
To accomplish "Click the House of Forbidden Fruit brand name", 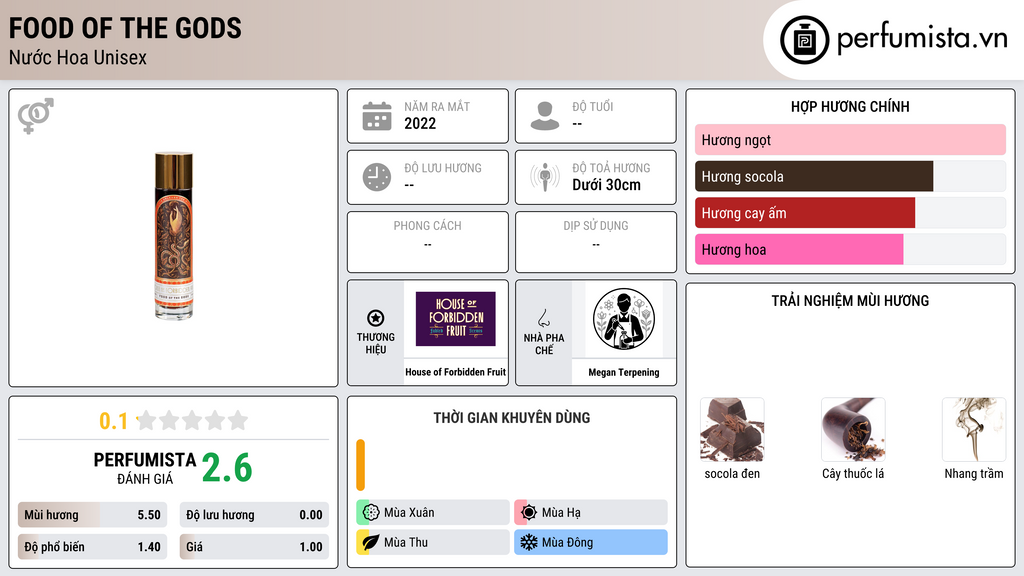I will point(455,372).
